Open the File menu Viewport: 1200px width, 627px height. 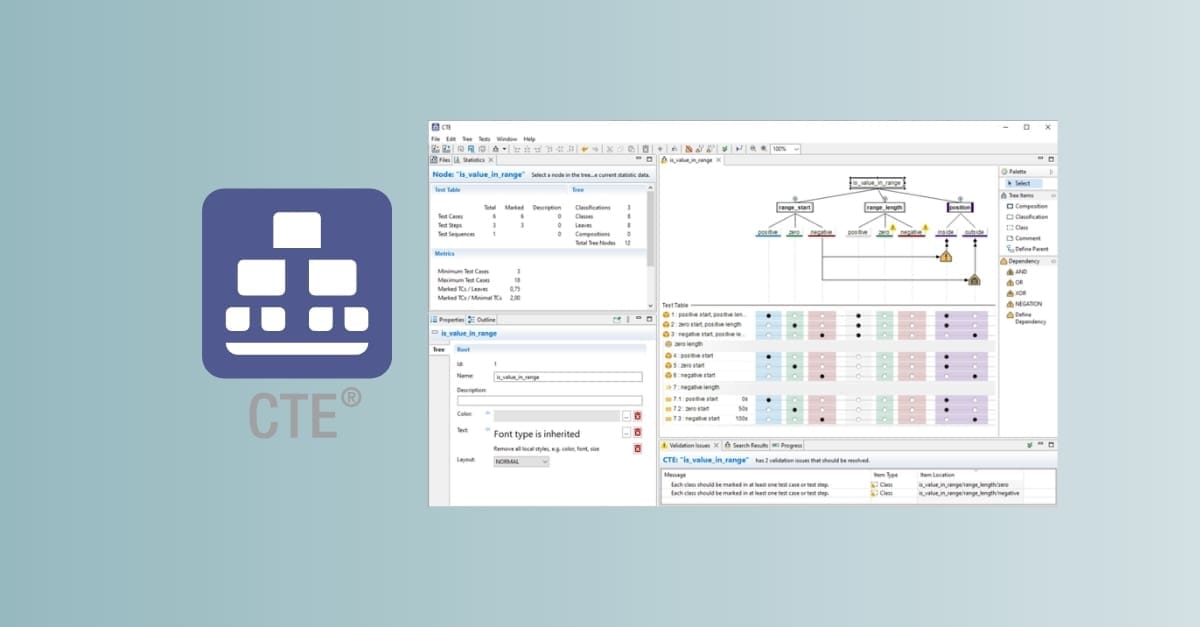(436, 139)
